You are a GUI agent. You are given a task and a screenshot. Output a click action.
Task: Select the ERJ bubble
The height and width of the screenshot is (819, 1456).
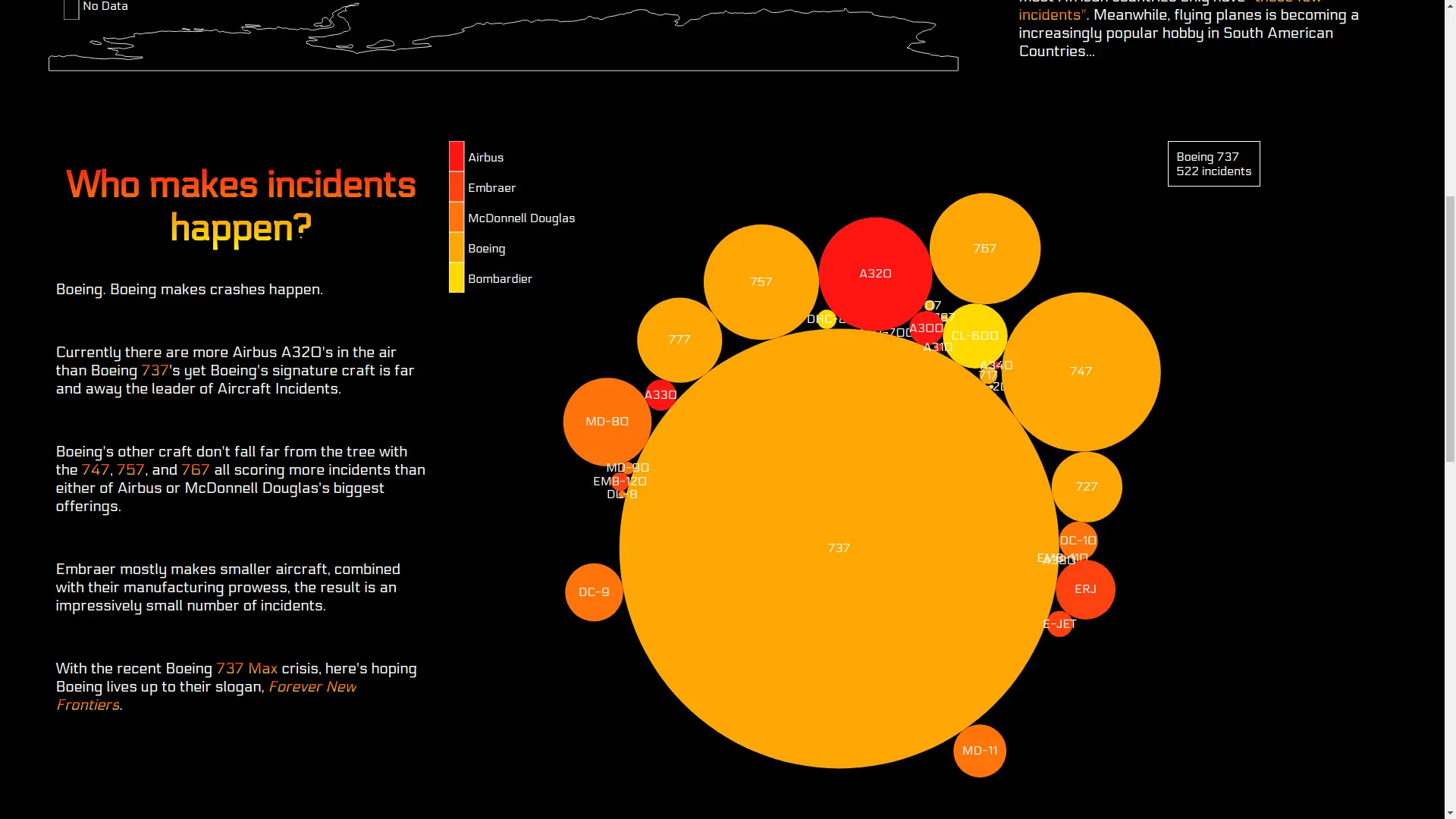tap(1085, 589)
